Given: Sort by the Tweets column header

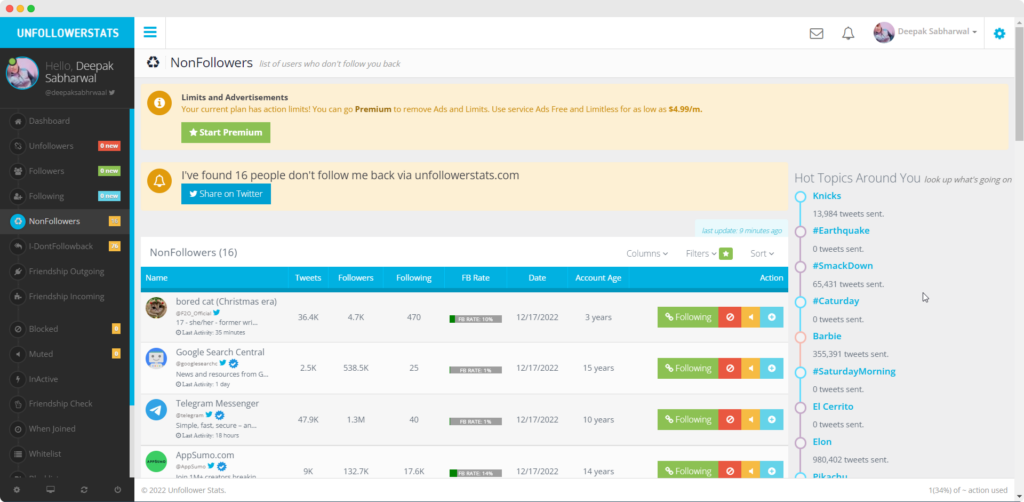Looking at the screenshot, I should tap(308, 278).
